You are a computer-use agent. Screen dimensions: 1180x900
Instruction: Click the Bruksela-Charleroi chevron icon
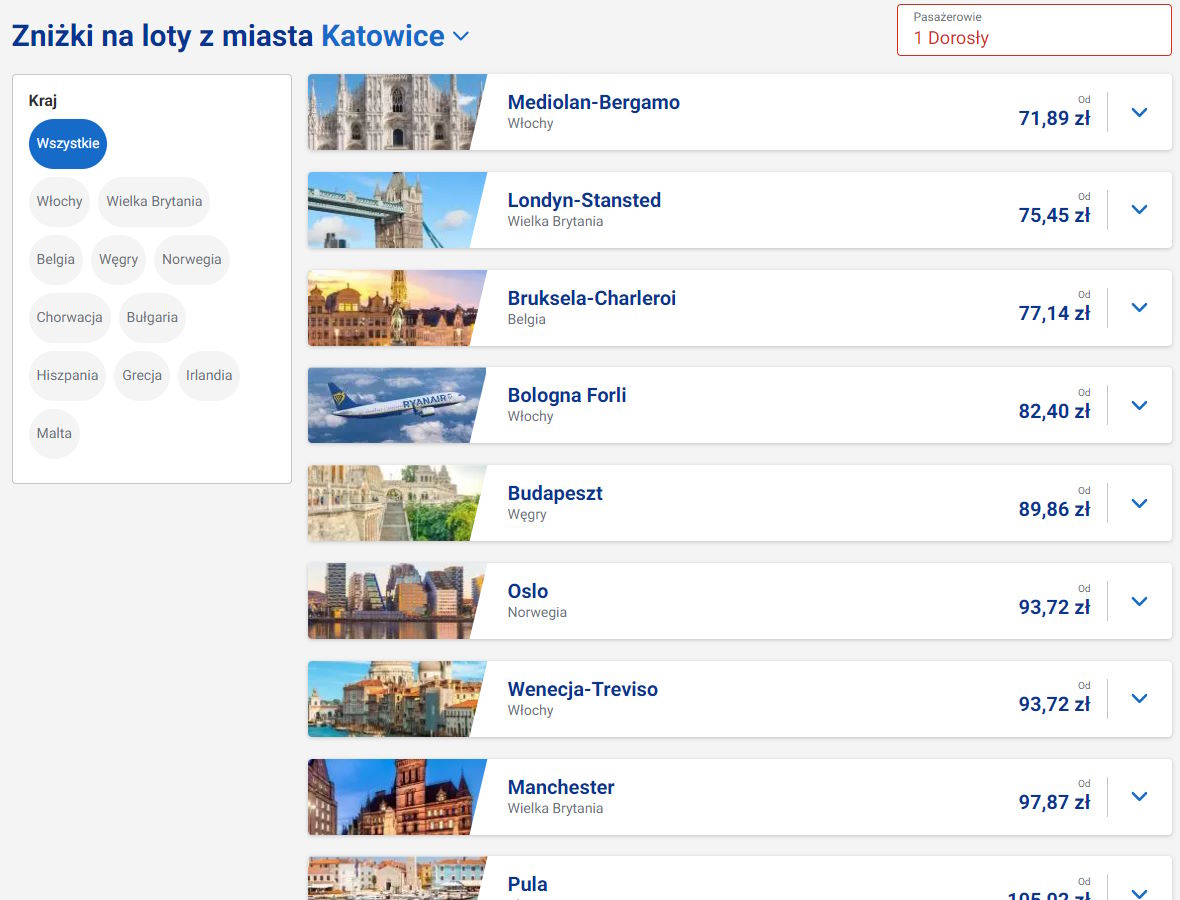[x=1139, y=308]
